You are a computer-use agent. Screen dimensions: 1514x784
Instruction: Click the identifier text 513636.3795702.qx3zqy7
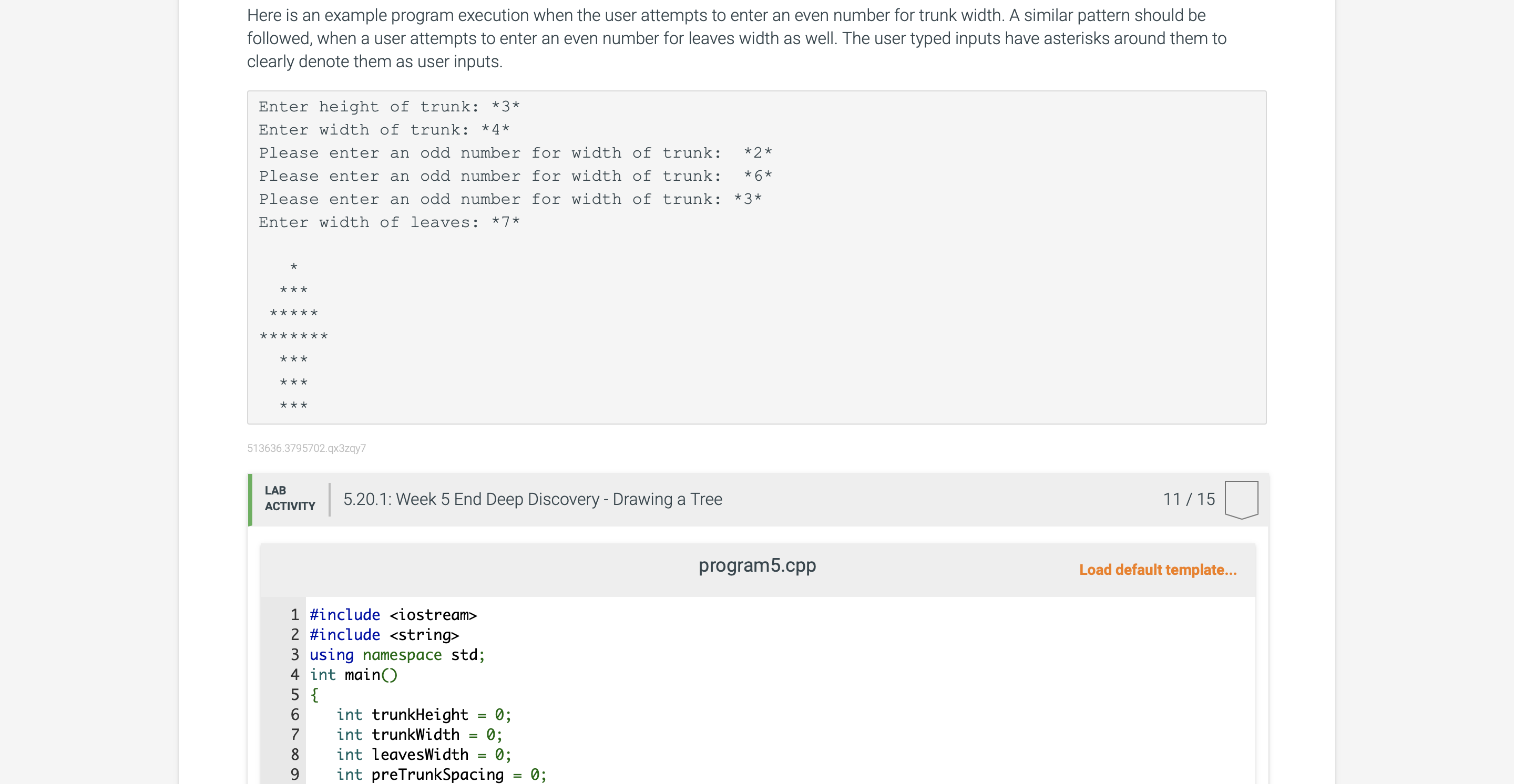coord(306,448)
